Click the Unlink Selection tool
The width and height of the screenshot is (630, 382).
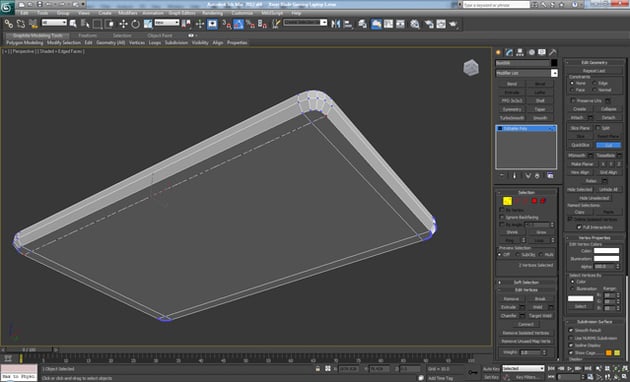tap(21, 24)
